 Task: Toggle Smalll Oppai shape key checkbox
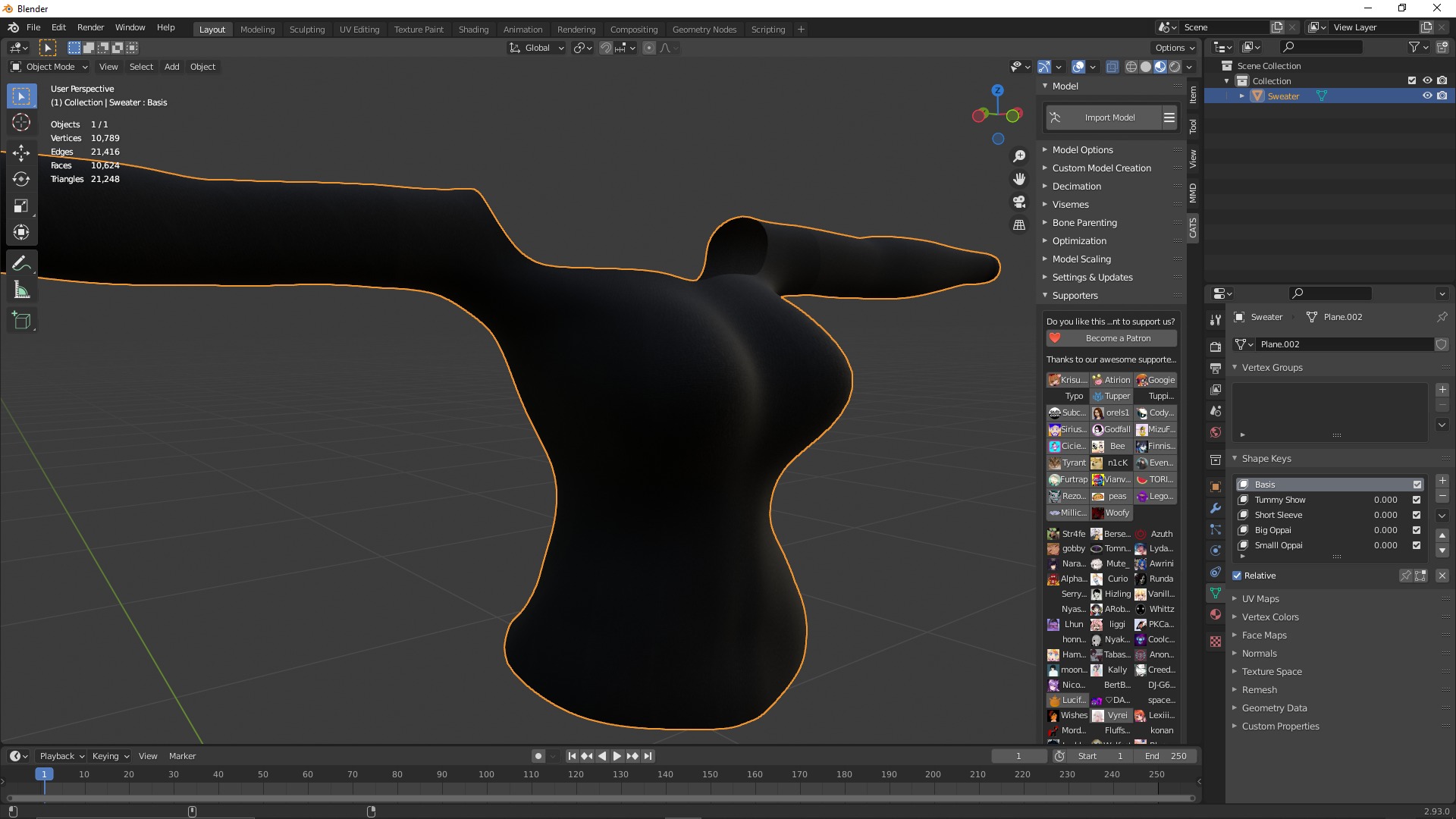coord(1417,545)
